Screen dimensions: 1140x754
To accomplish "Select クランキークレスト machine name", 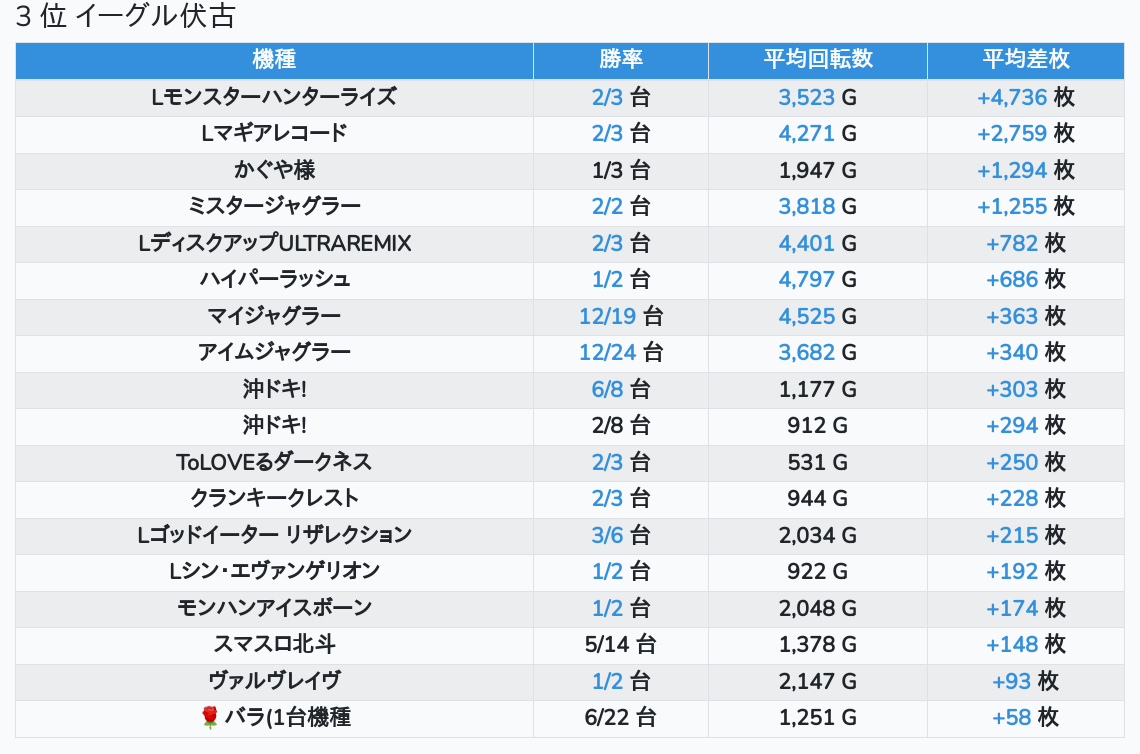I will [x=274, y=498].
